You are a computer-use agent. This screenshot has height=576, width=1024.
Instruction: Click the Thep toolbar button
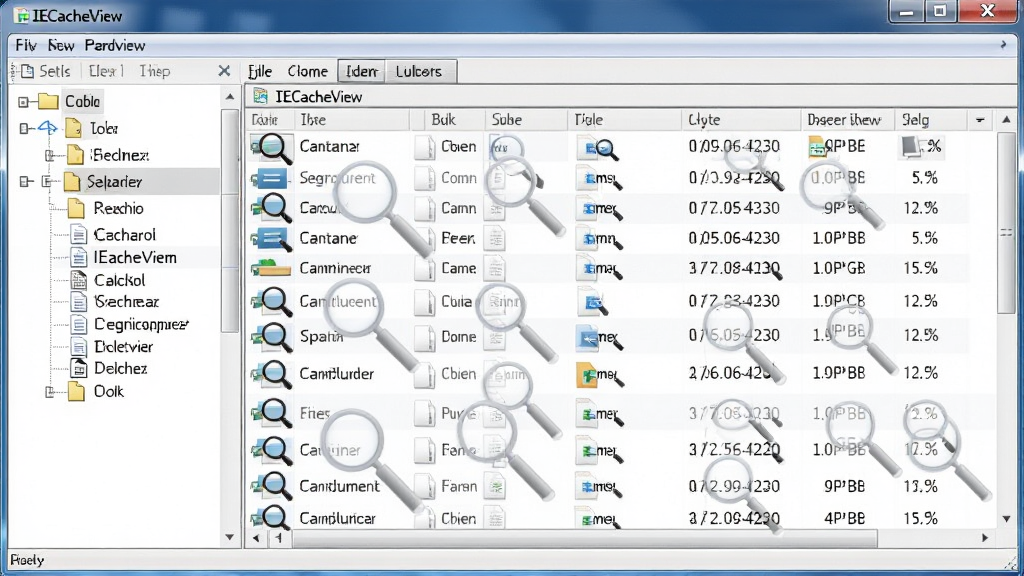(x=155, y=71)
